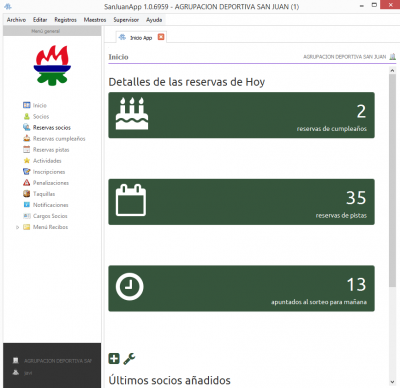Open the Archivo menu
The height and width of the screenshot is (388, 400).
coord(16,20)
